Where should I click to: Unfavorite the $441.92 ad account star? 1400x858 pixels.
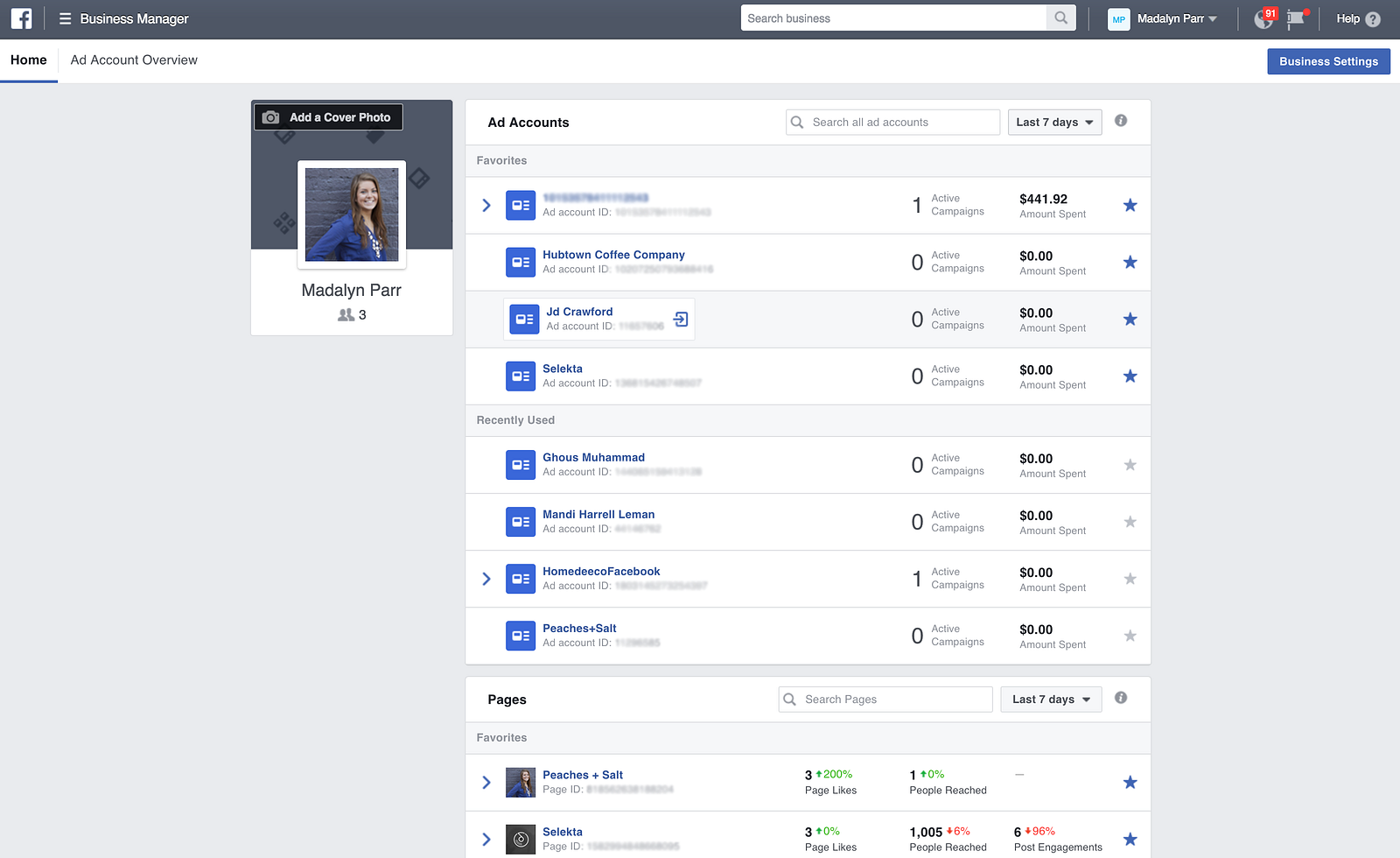pyautogui.click(x=1130, y=206)
